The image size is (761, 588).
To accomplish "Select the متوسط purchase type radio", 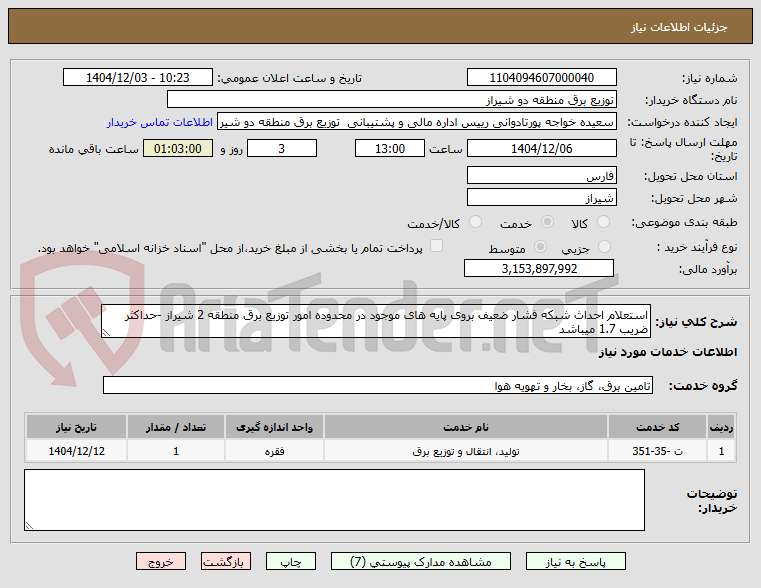I will click(x=540, y=247).
